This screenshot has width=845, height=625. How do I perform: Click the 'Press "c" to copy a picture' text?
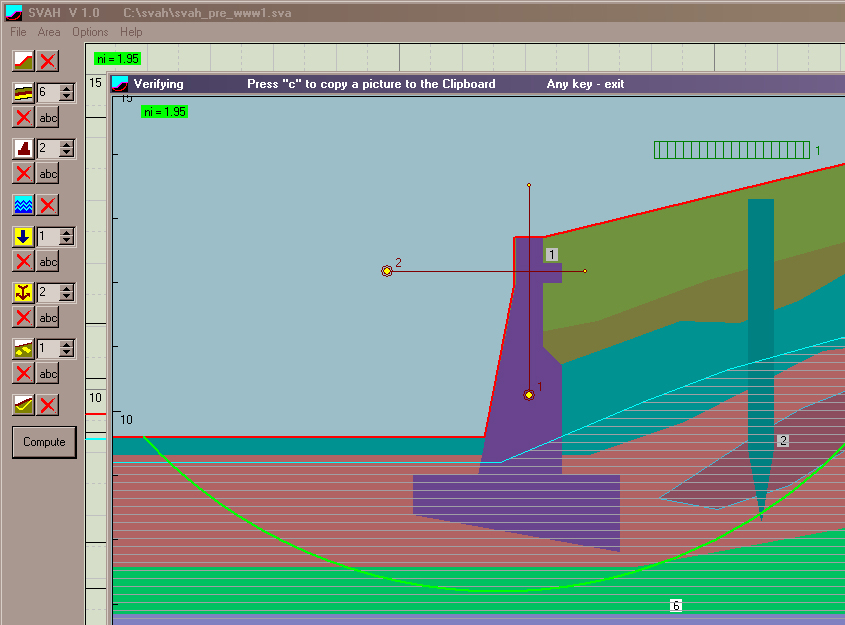[x=371, y=84]
